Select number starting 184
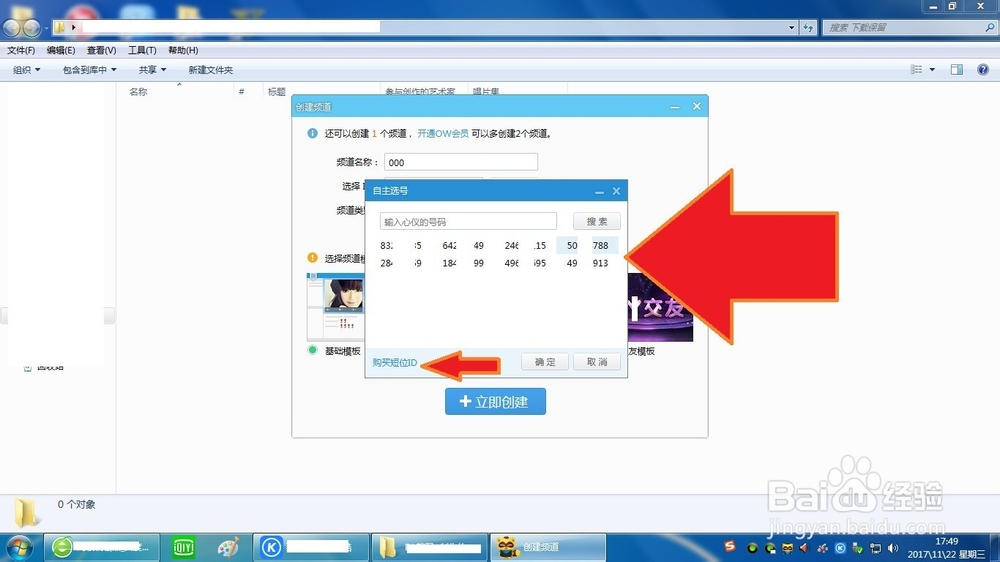The image size is (1000, 562). pyautogui.click(x=450, y=263)
